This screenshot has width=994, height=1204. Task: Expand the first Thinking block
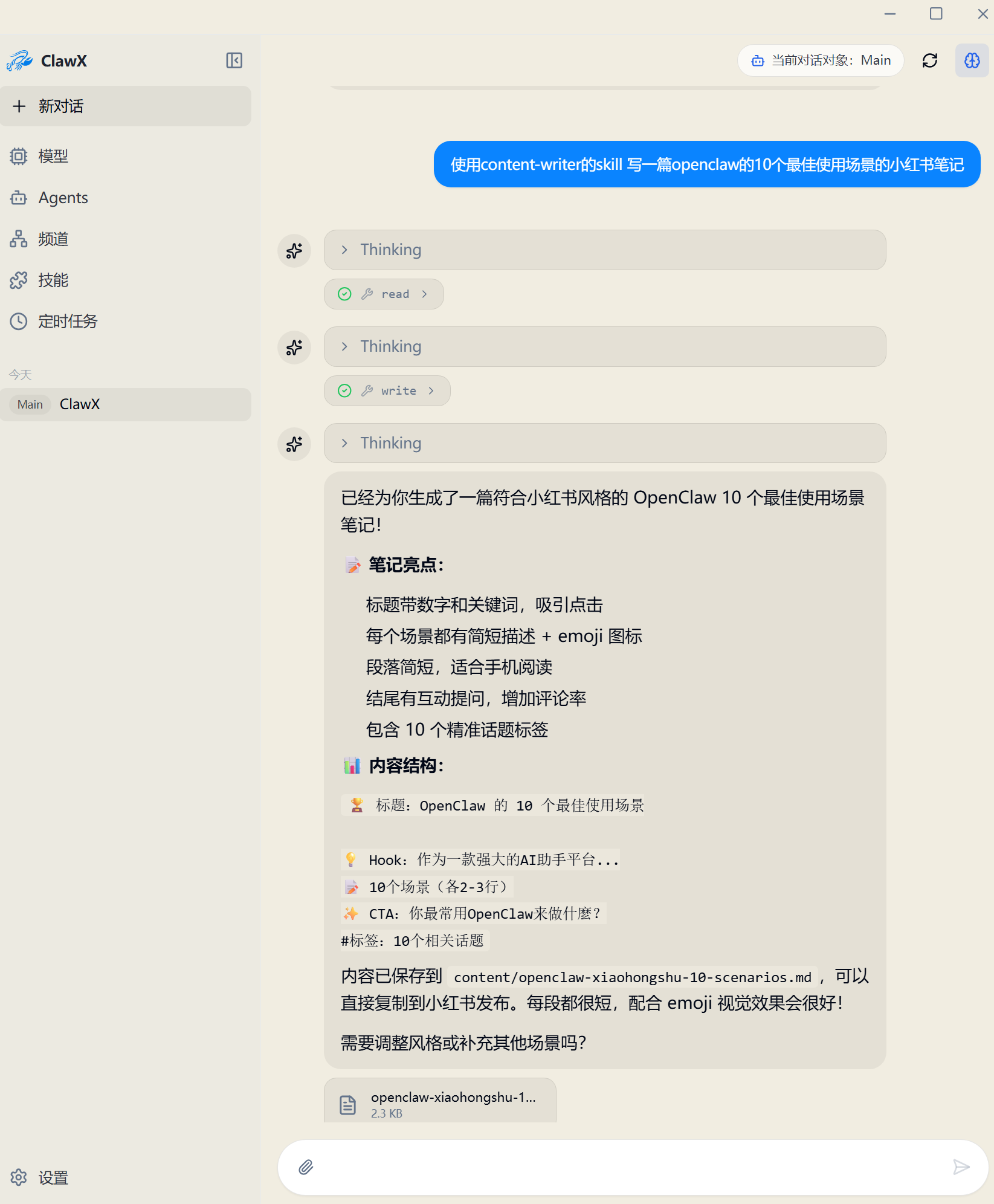click(605, 250)
